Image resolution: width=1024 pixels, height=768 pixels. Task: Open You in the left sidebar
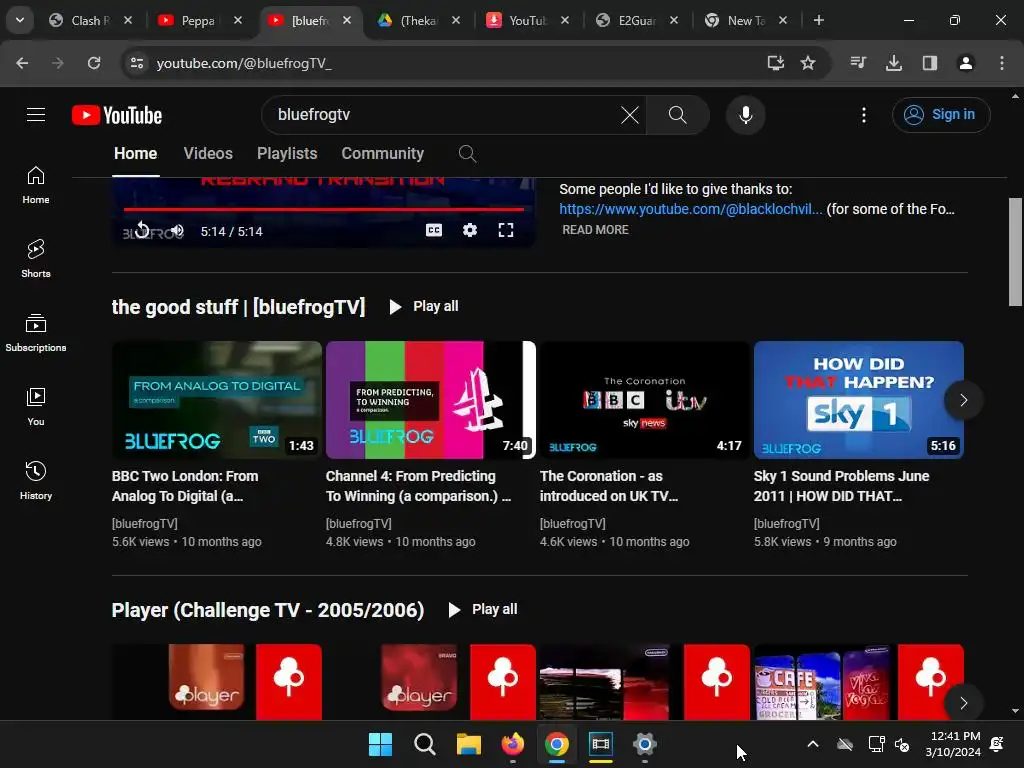coord(36,406)
